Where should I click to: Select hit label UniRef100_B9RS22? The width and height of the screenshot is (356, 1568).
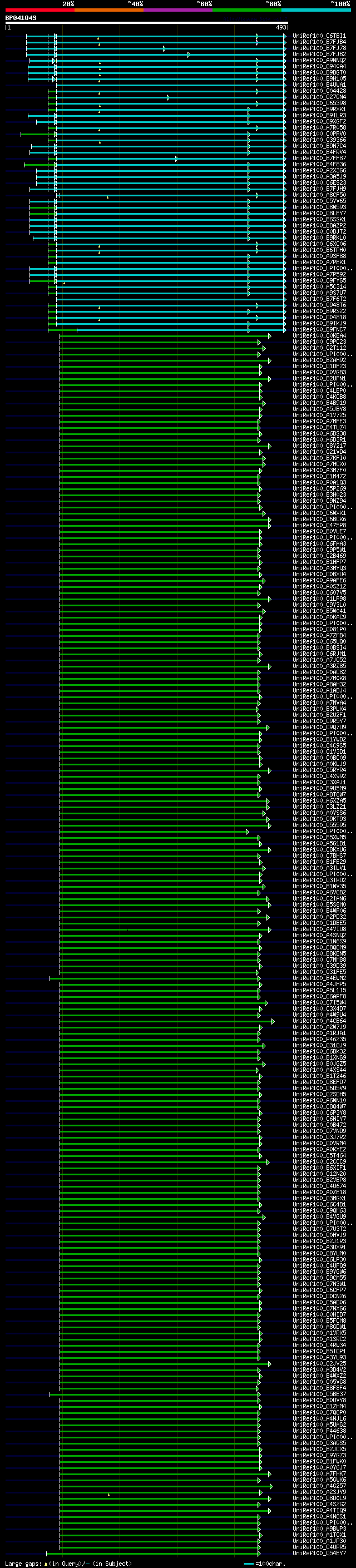click(x=319, y=311)
